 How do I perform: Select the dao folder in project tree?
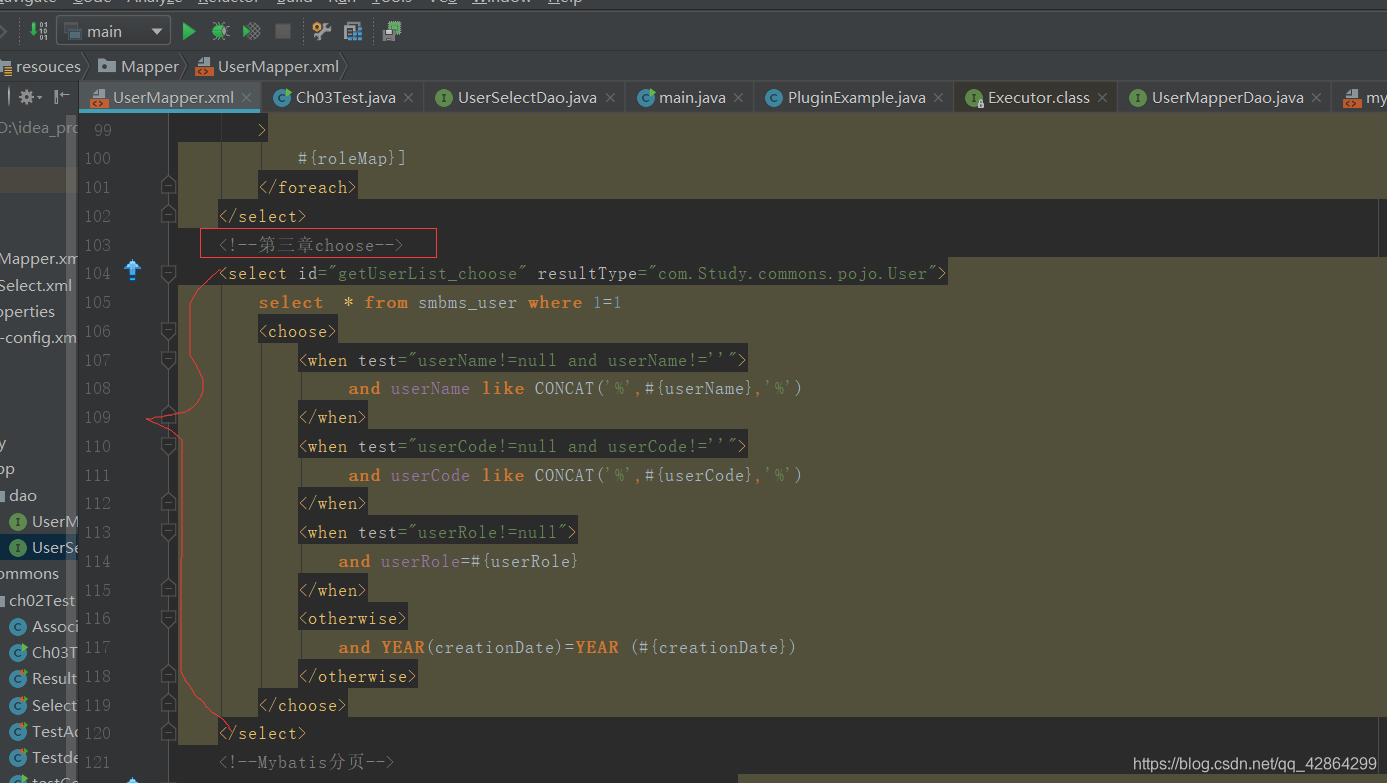23,495
